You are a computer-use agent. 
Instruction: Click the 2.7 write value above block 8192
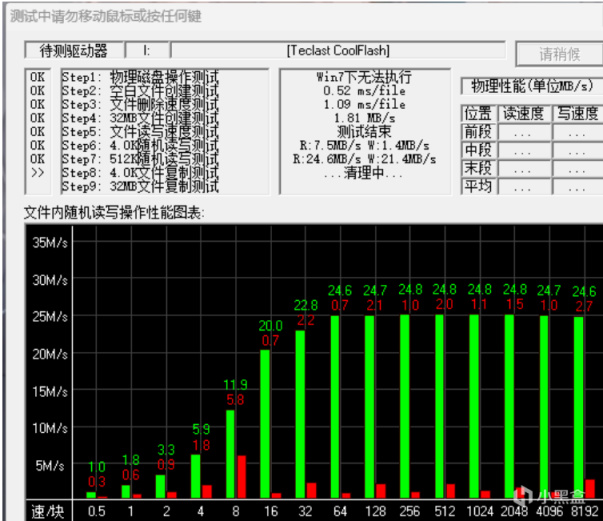(x=584, y=306)
